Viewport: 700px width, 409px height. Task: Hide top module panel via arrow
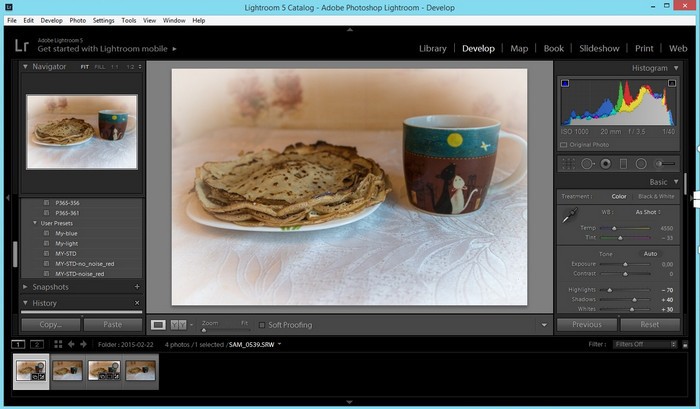[350, 29]
